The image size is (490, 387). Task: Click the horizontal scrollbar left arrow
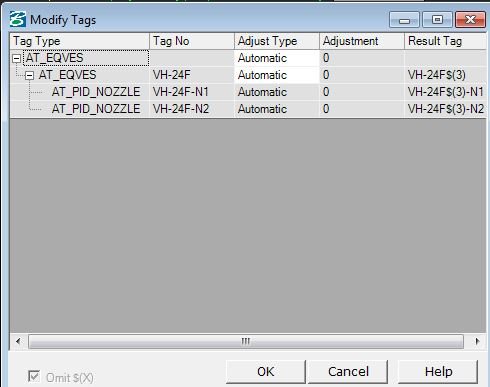click(18, 341)
